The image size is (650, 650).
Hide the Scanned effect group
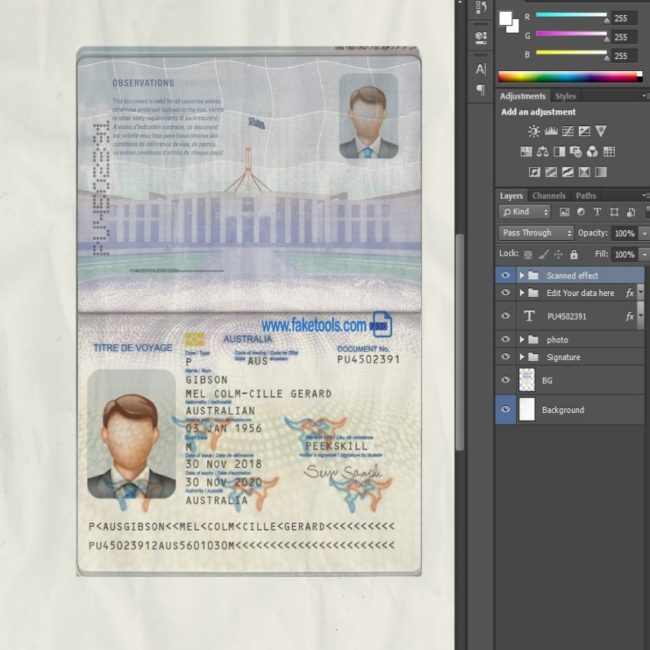click(x=505, y=276)
